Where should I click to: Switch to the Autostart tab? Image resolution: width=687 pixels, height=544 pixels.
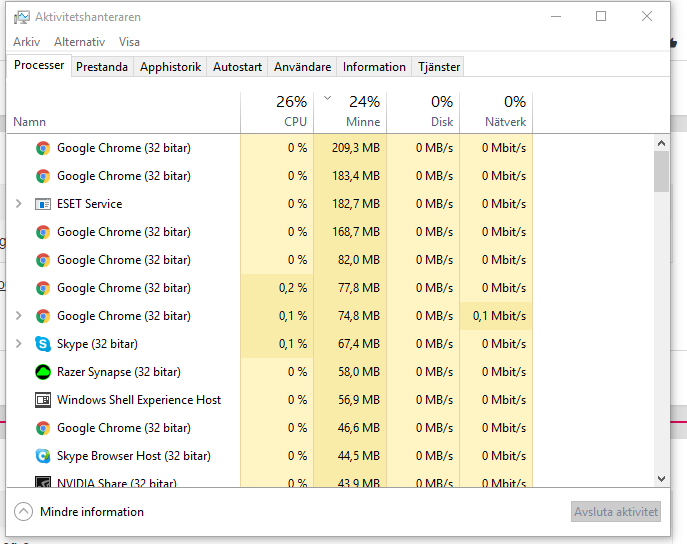click(237, 67)
